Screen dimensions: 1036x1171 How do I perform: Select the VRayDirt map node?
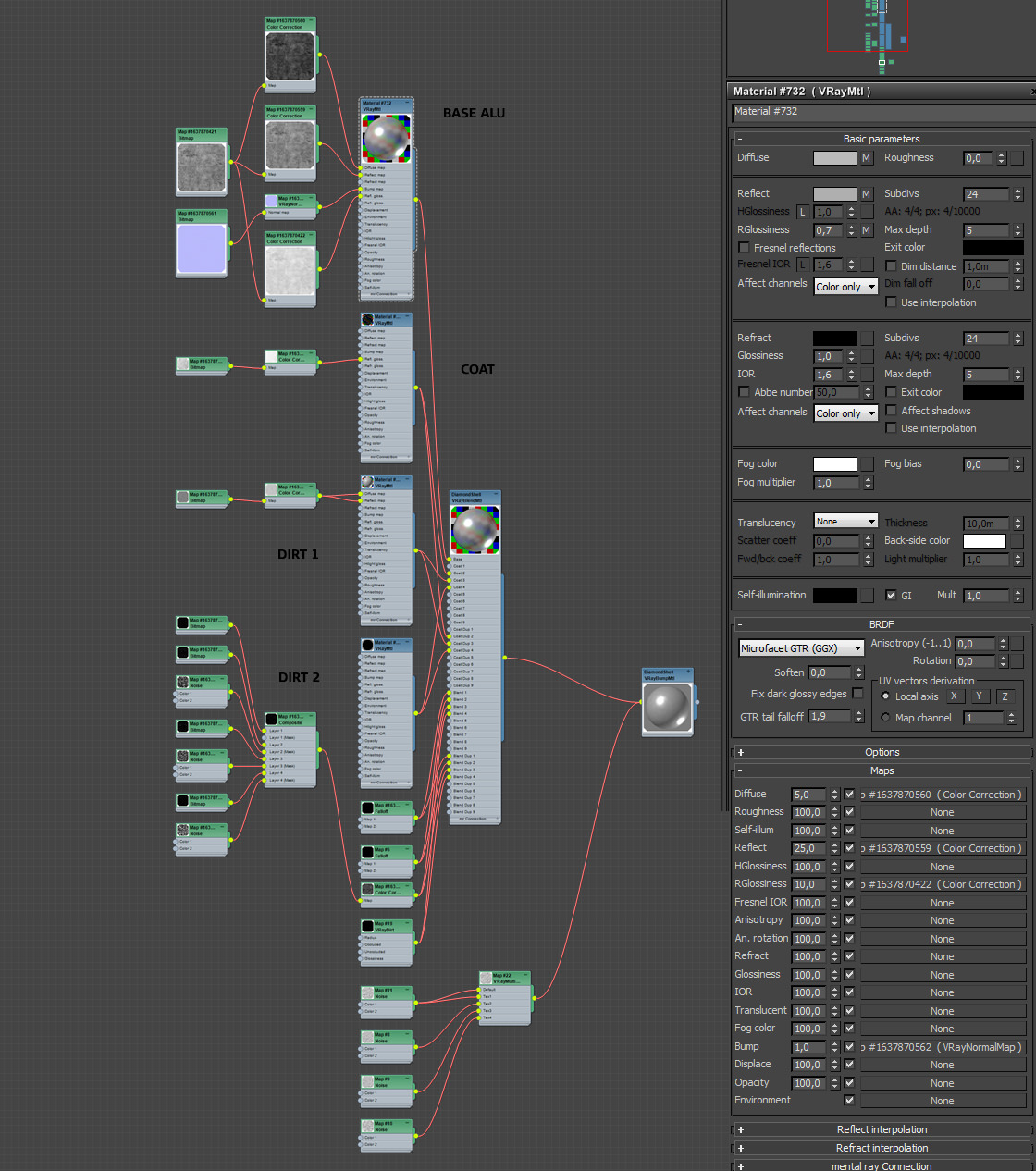pyautogui.click(x=386, y=942)
